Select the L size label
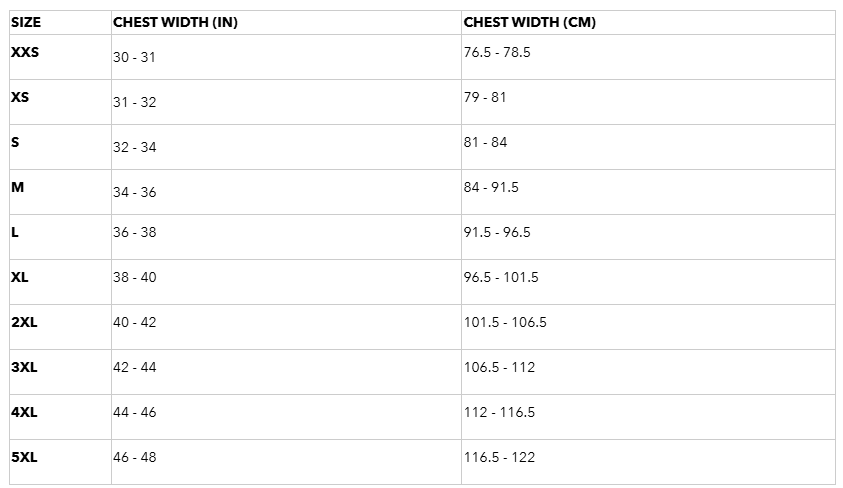This screenshot has height=488, width=843. [x=15, y=232]
